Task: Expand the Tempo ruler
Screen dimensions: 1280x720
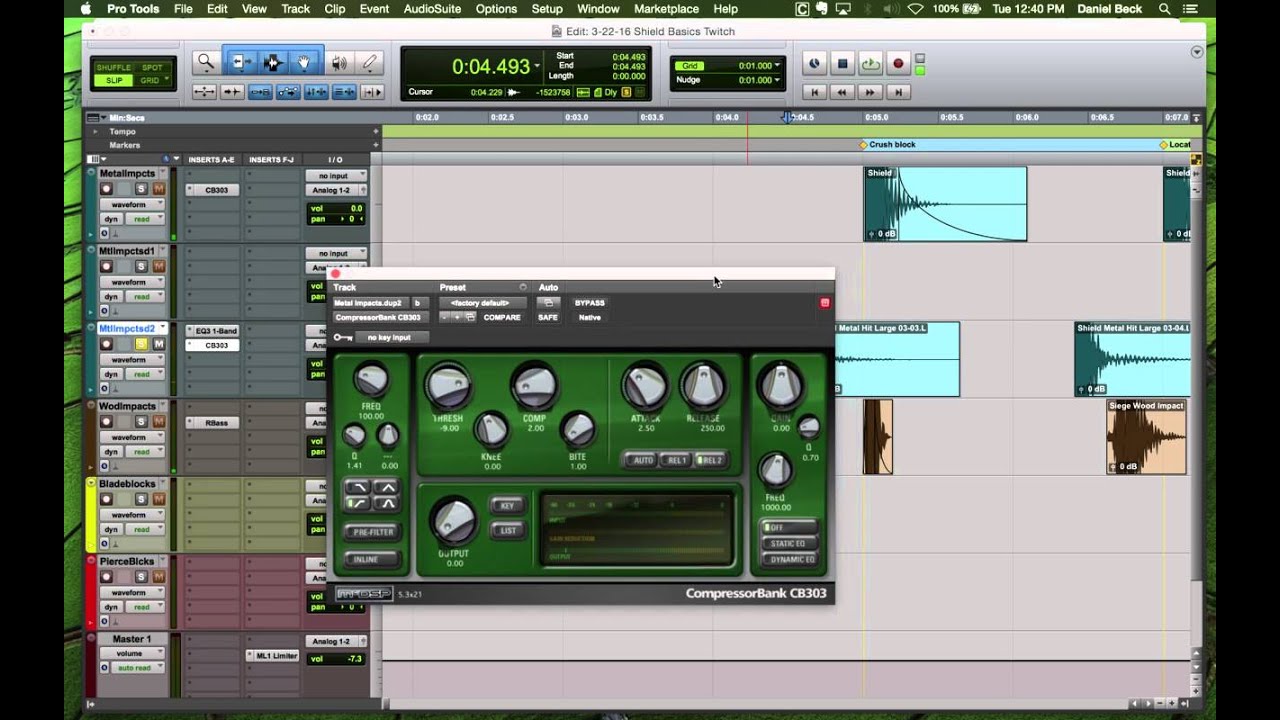Action: click(96, 131)
